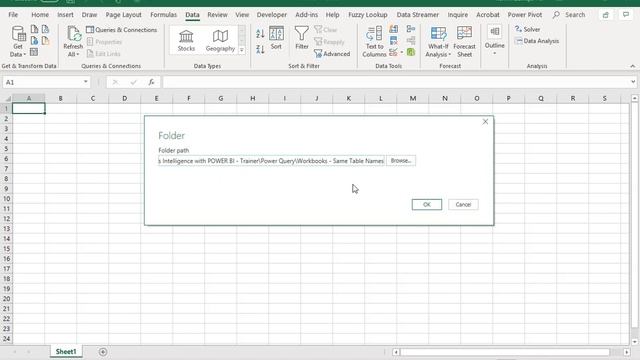Launch Text to Columns
This screenshot has width=640, height=360.
tap(374, 42)
